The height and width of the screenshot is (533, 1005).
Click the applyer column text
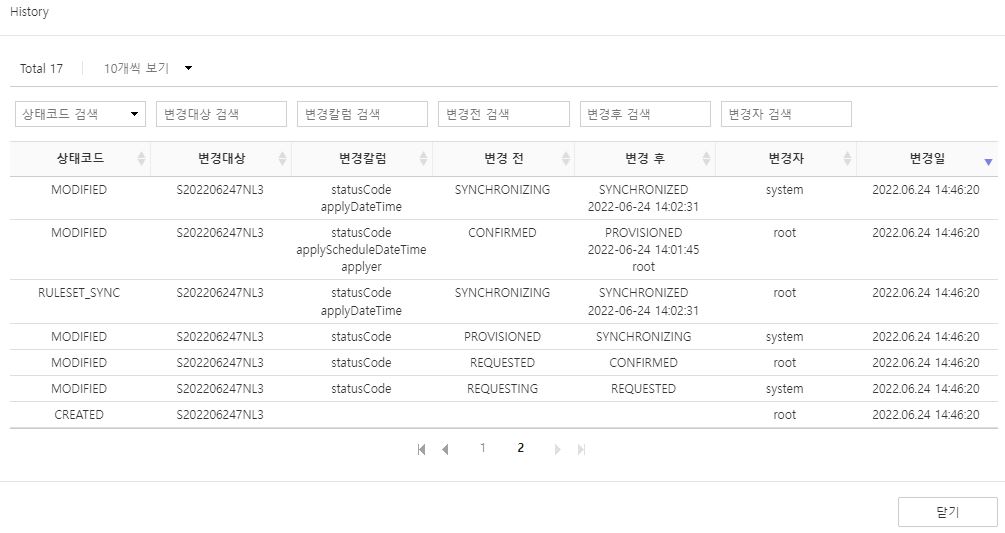pyautogui.click(x=361, y=267)
